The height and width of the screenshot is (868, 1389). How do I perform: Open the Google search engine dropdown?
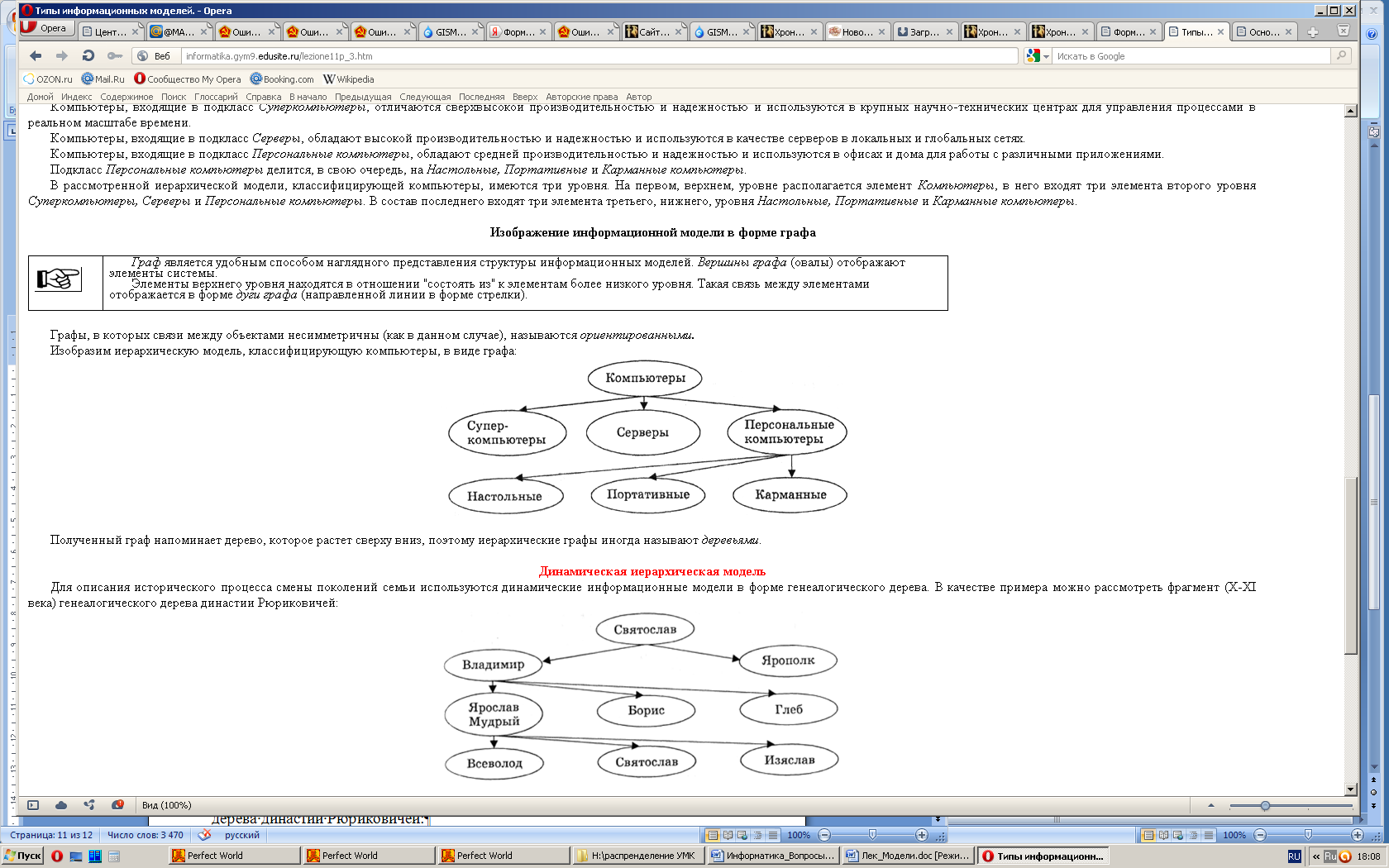[x=1037, y=56]
